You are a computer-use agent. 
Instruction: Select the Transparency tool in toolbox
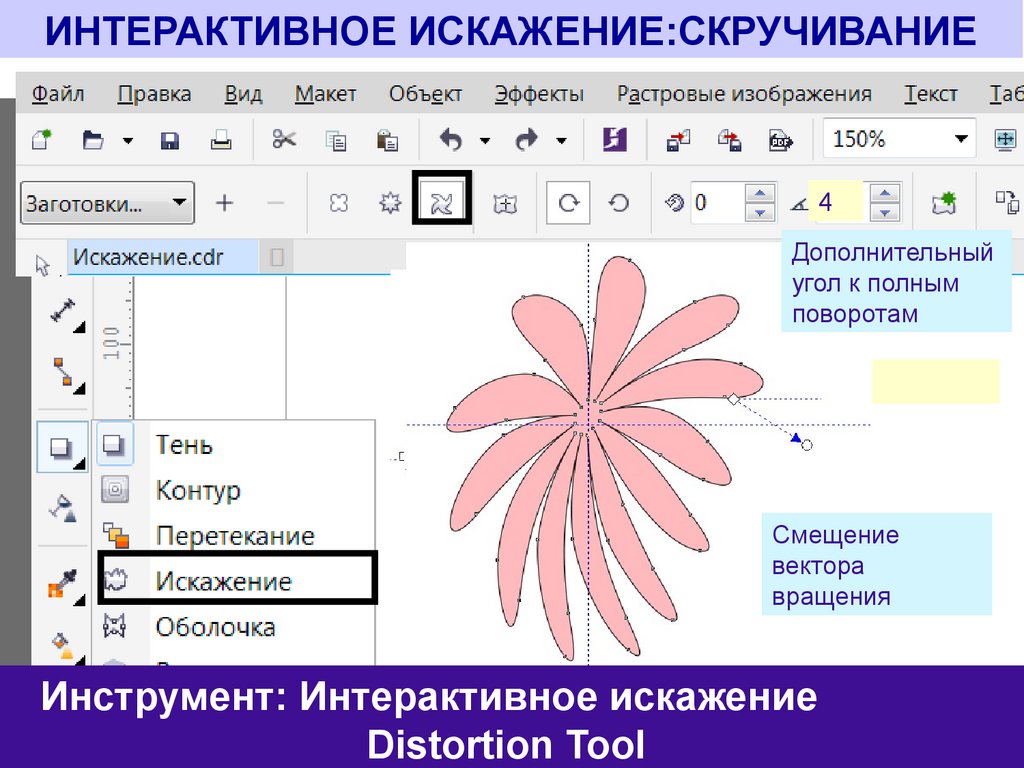pos(64,507)
